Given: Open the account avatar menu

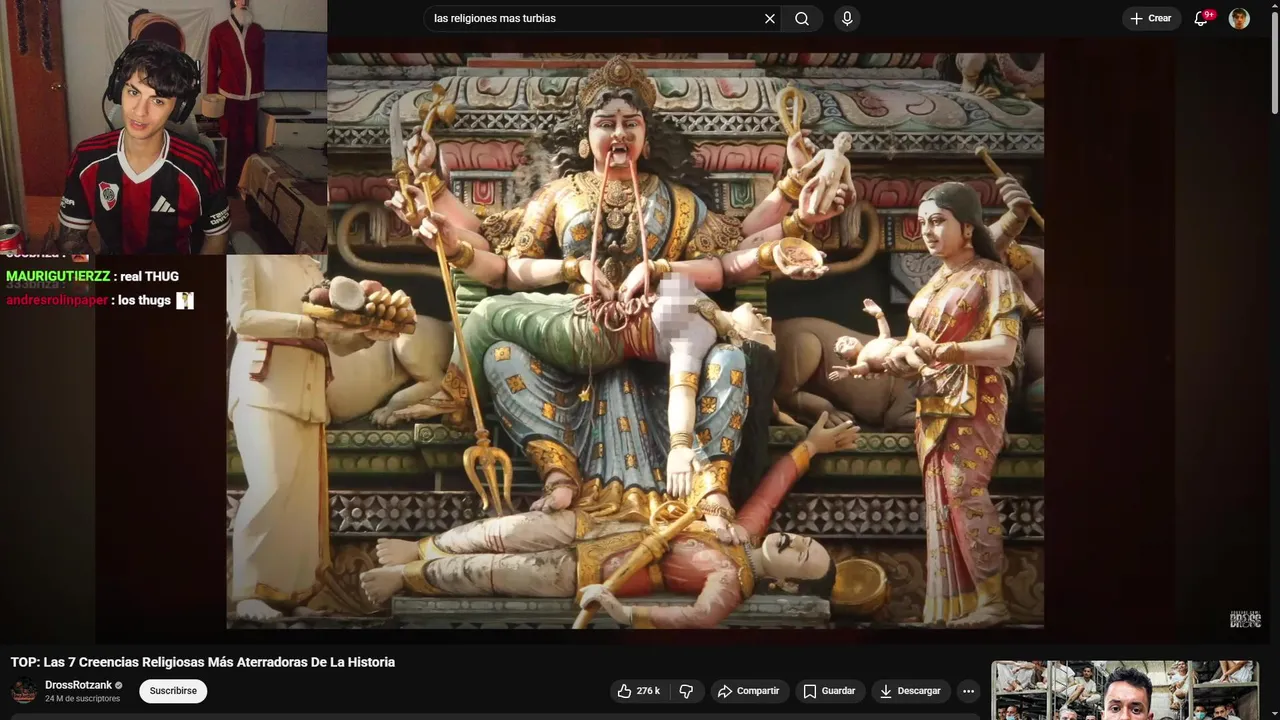Looking at the screenshot, I should 1239,18.
